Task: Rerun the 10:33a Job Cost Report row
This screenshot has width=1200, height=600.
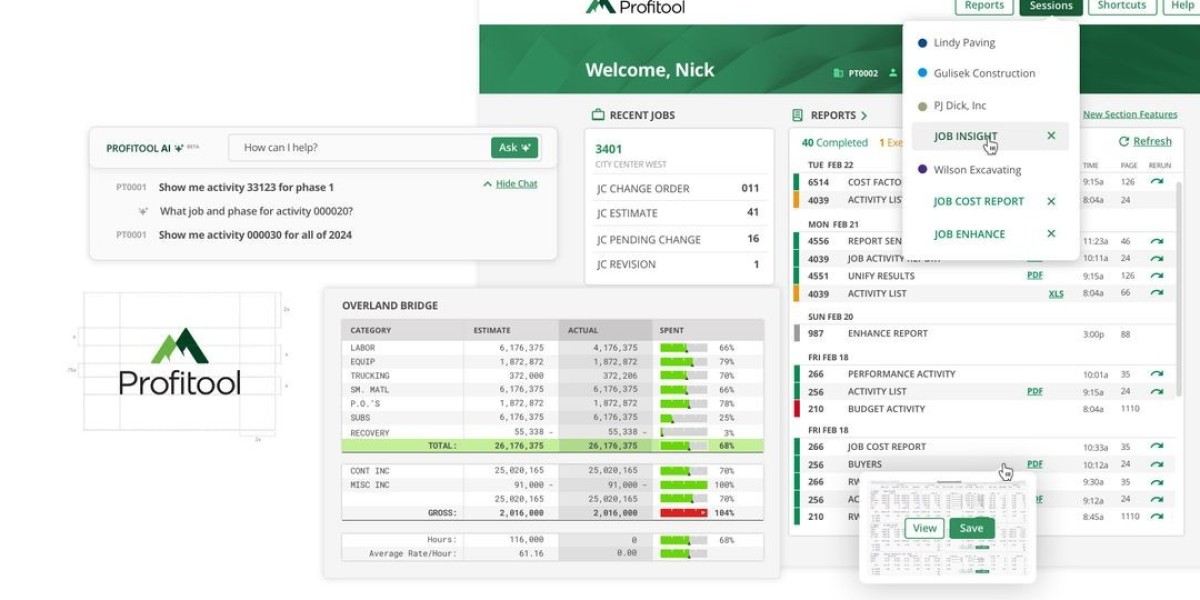Action: (x=1157, y=447)
